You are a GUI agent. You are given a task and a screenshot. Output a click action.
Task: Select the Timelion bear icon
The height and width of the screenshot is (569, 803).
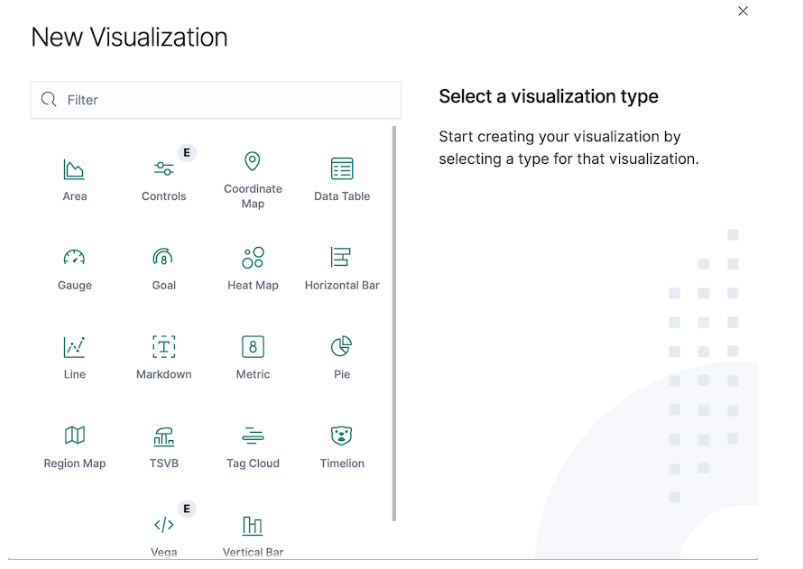[342, 435]
